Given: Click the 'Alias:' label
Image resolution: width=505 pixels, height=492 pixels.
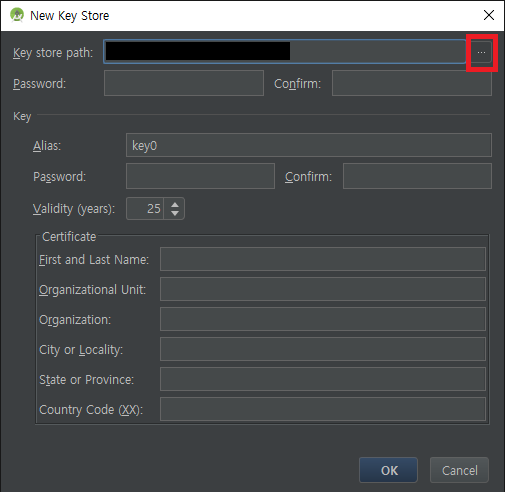Looking at the screenshot, I should 47,146.
